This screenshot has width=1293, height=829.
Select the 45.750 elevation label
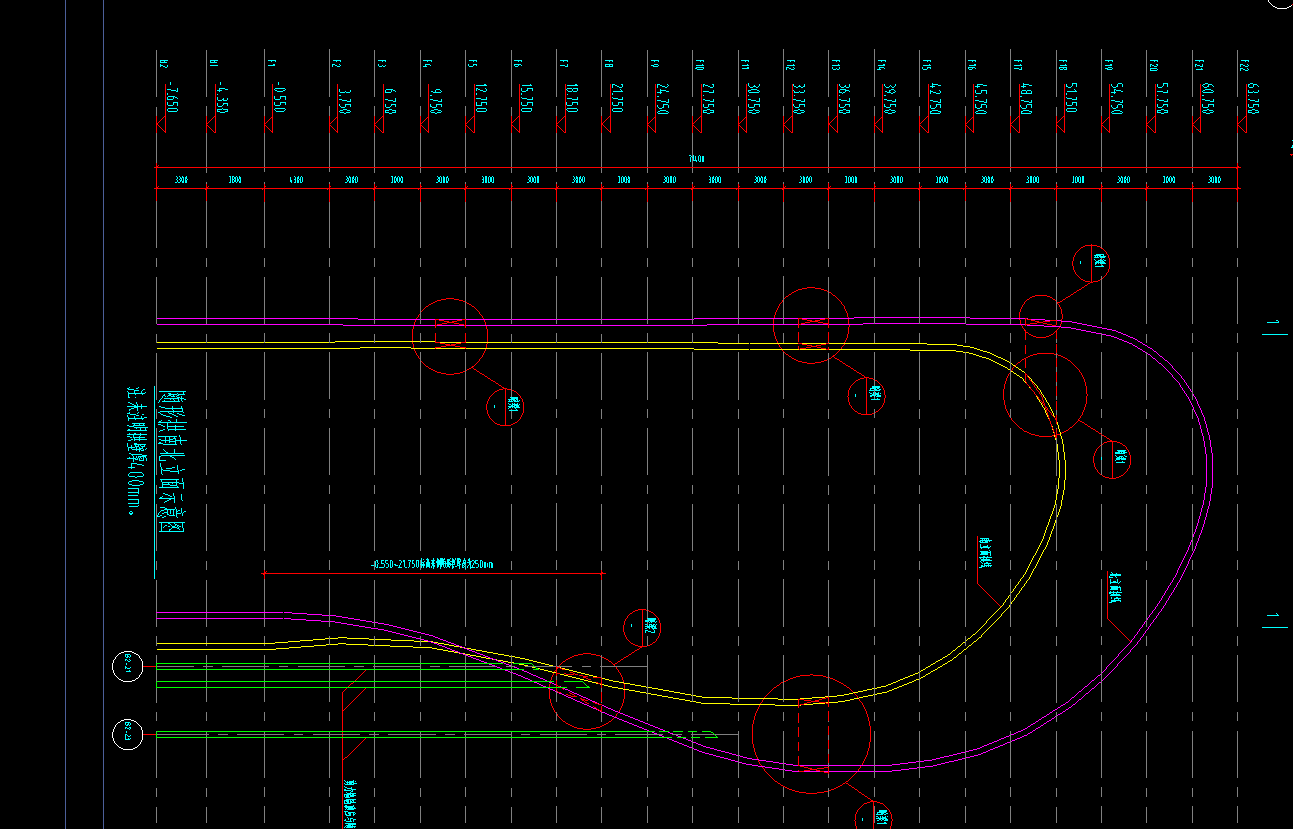(979, 99)
